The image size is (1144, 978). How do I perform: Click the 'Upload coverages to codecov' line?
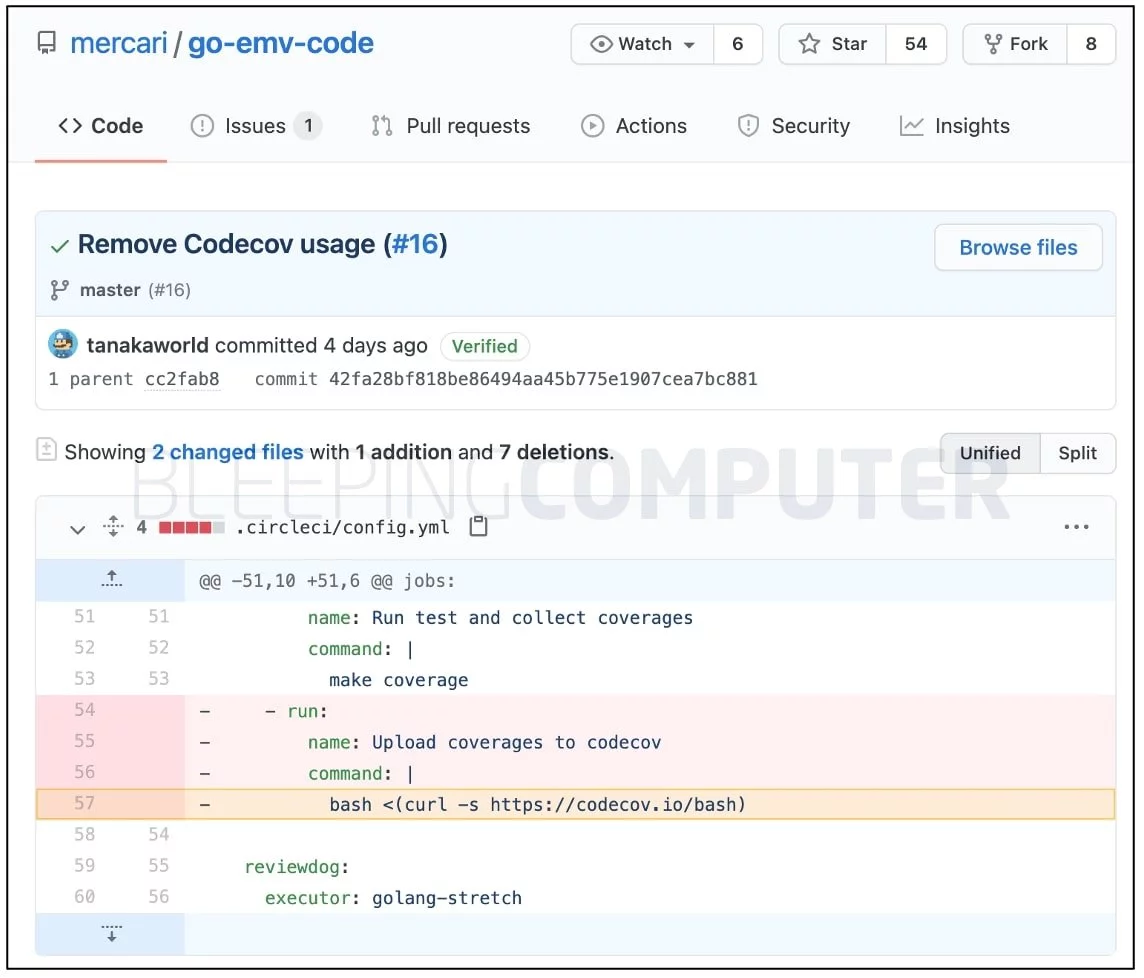(x=484, y=742)
